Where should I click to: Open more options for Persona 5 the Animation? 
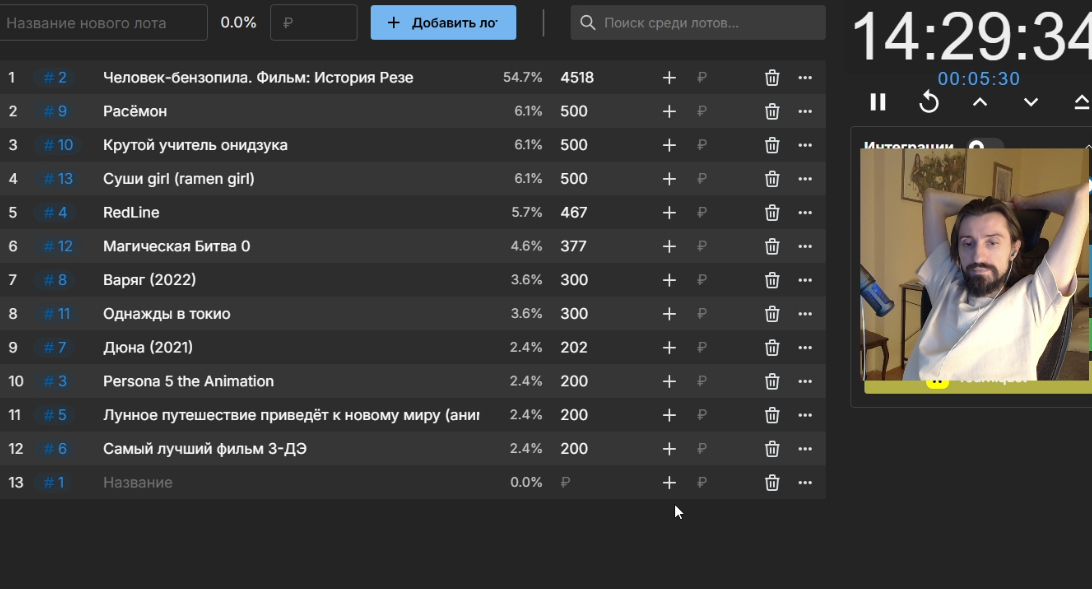[805, 381]
